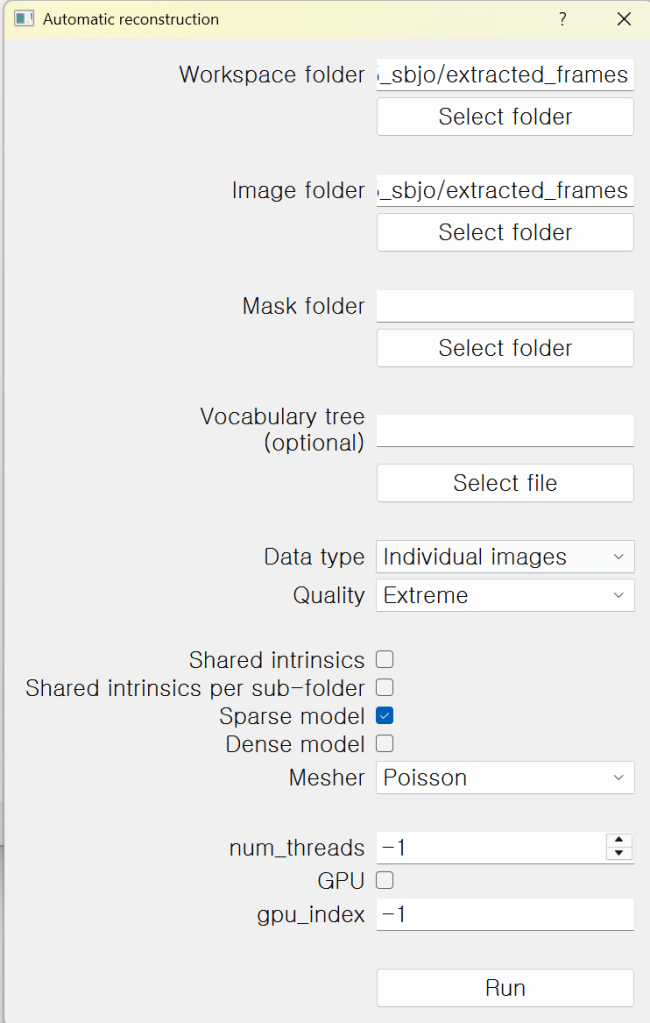Enable the Dense model checkbox

tap(385, 744)
